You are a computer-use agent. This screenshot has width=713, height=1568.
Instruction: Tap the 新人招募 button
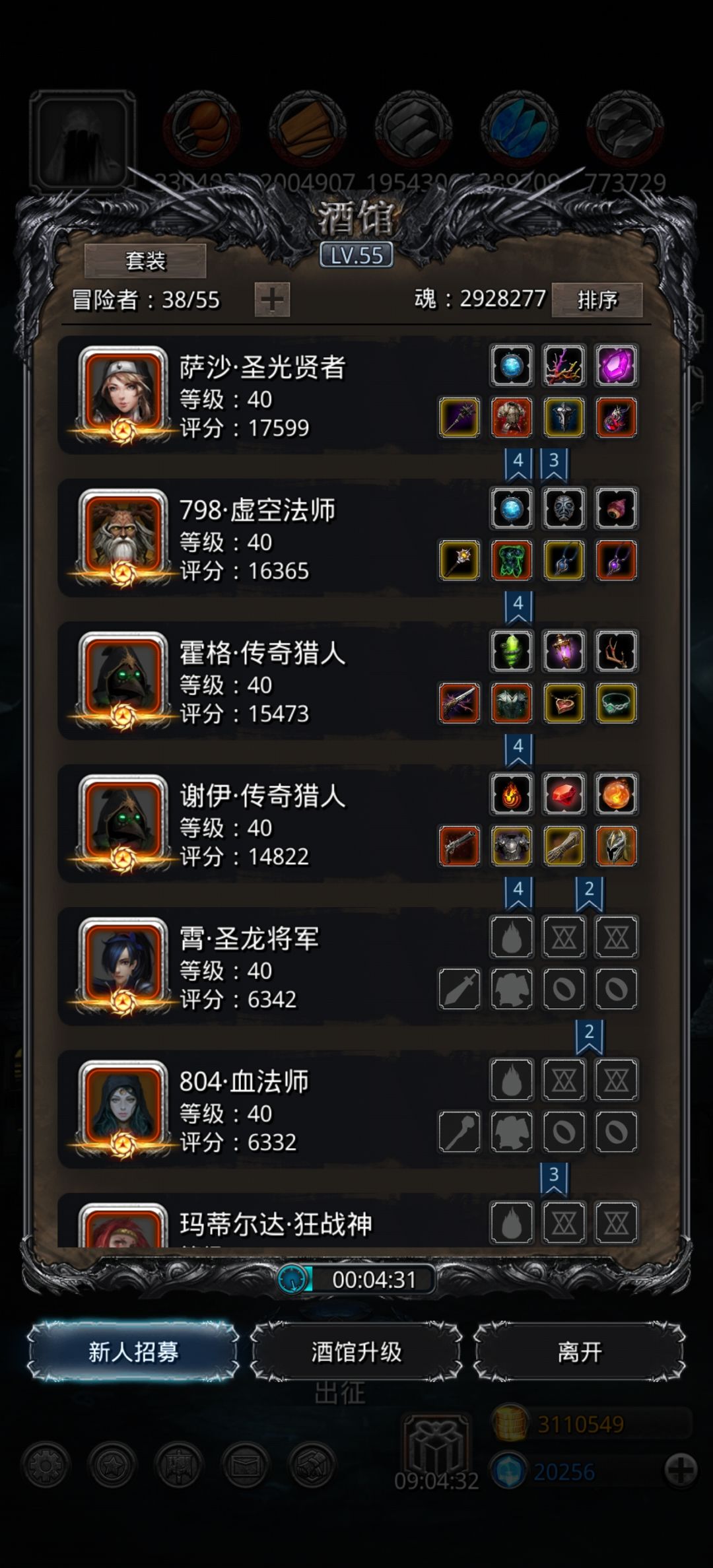(x=133, y=1351)
